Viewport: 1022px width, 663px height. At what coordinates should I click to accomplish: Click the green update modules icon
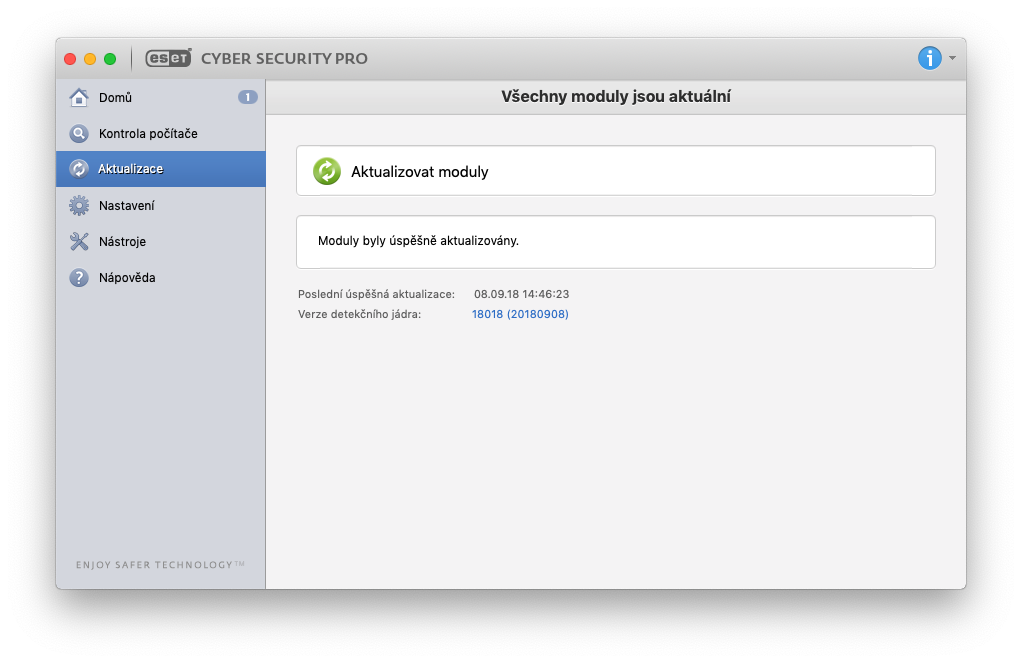tap(327, 171)
